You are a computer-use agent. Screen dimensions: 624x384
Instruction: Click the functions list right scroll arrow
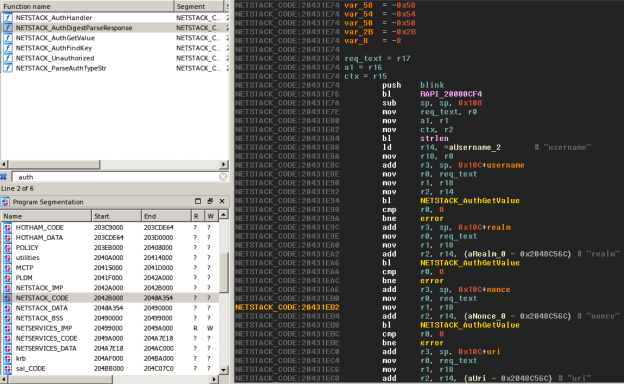(224, 164)
